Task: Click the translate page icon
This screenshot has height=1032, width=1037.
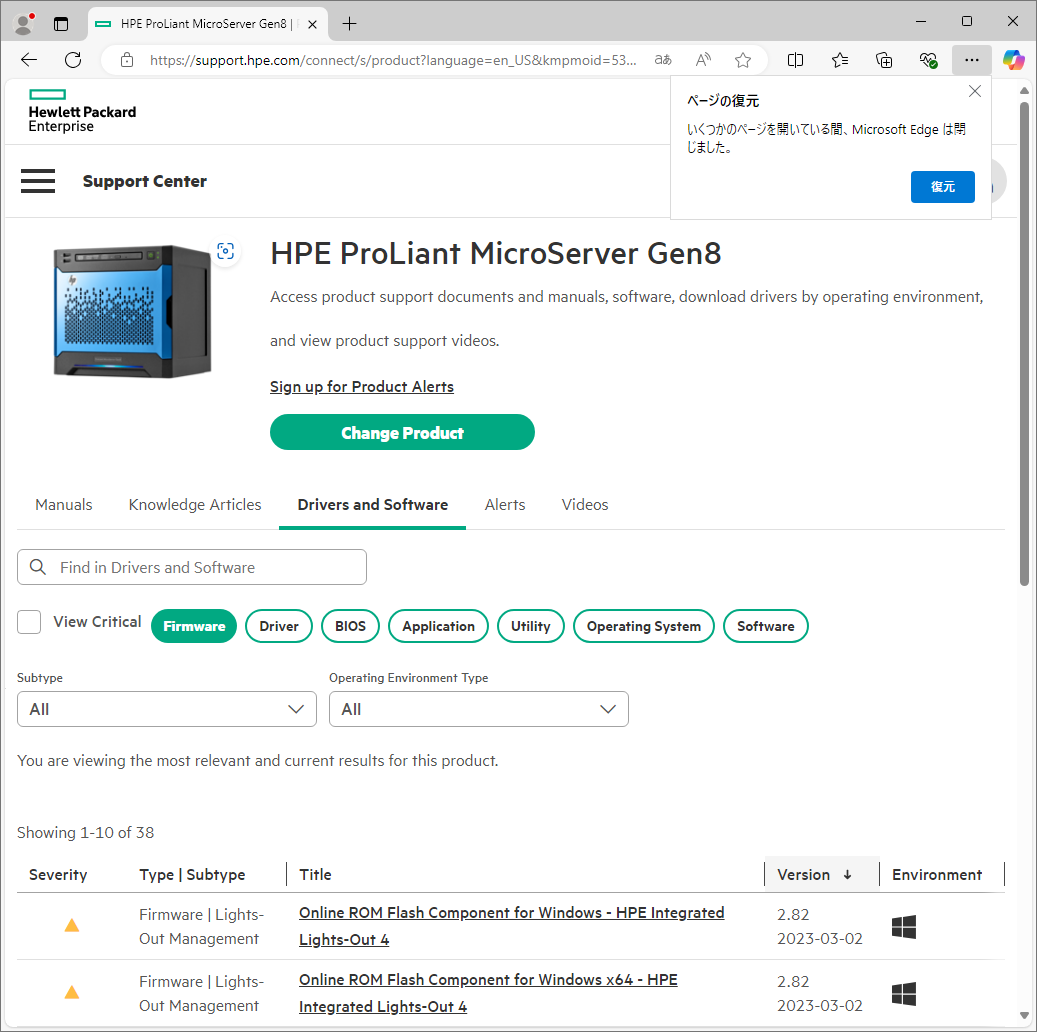Action: pyautogui.click(x=663, y=60)
